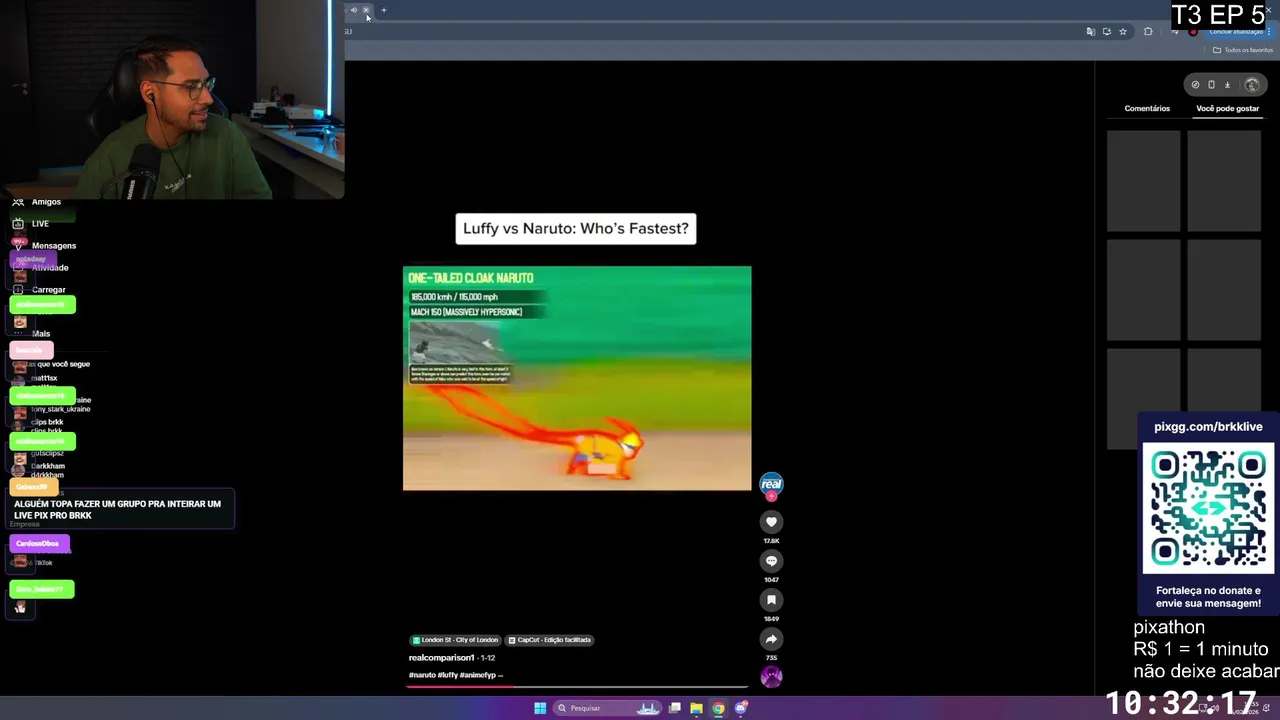The width and height of the screenshot is (1280, 720).
Task: Open the Chrome three-dot menu
Action: pos(1270,32)
